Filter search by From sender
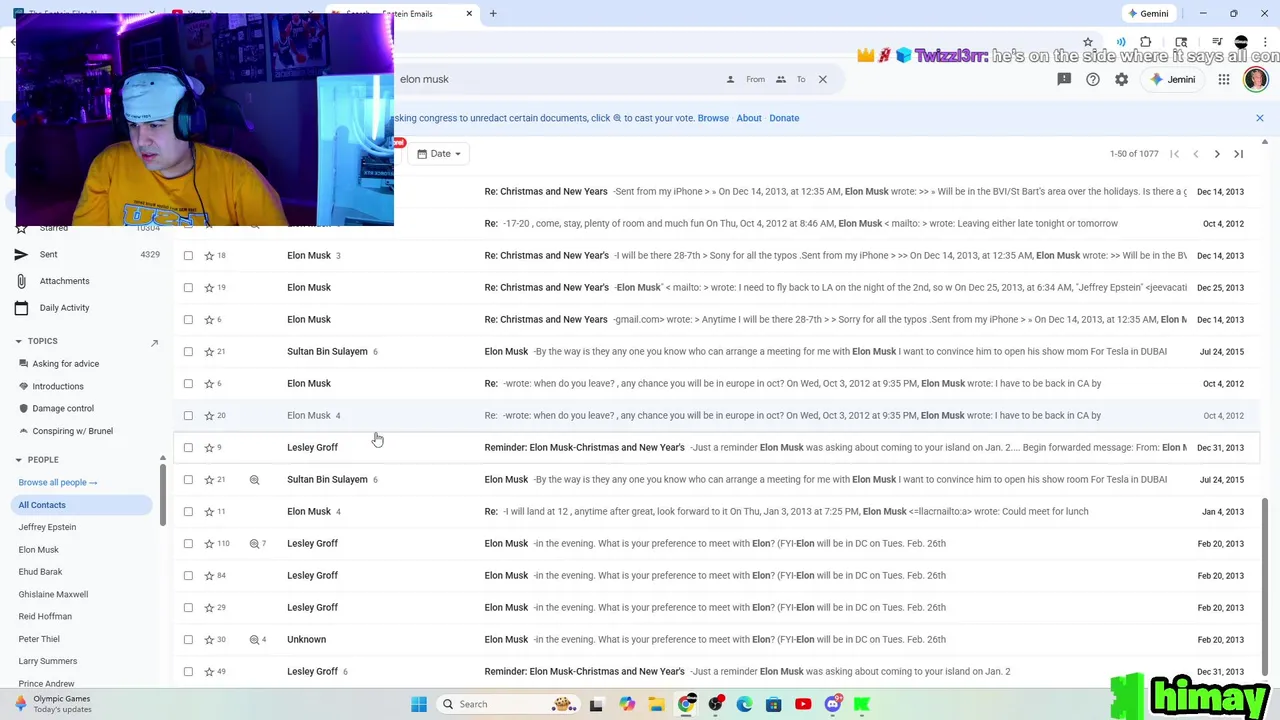This screenshot has width=1280, height=720. 746,79
